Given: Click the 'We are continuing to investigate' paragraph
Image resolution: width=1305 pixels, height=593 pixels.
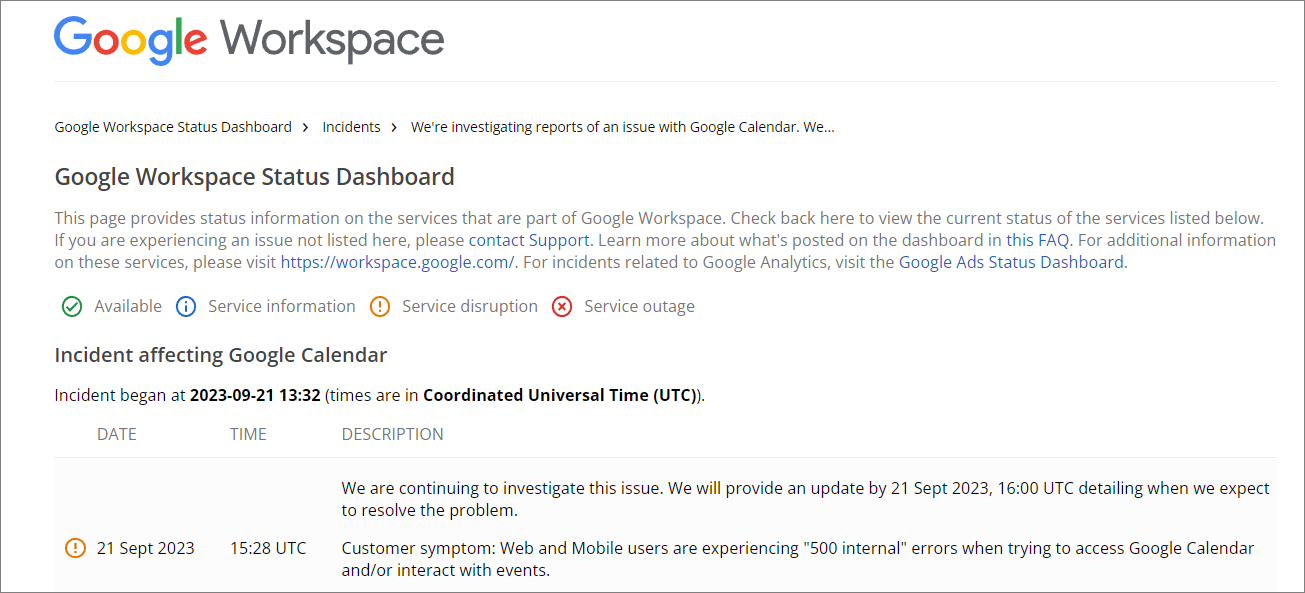Looking at the screenshot, I should [806, 499].
